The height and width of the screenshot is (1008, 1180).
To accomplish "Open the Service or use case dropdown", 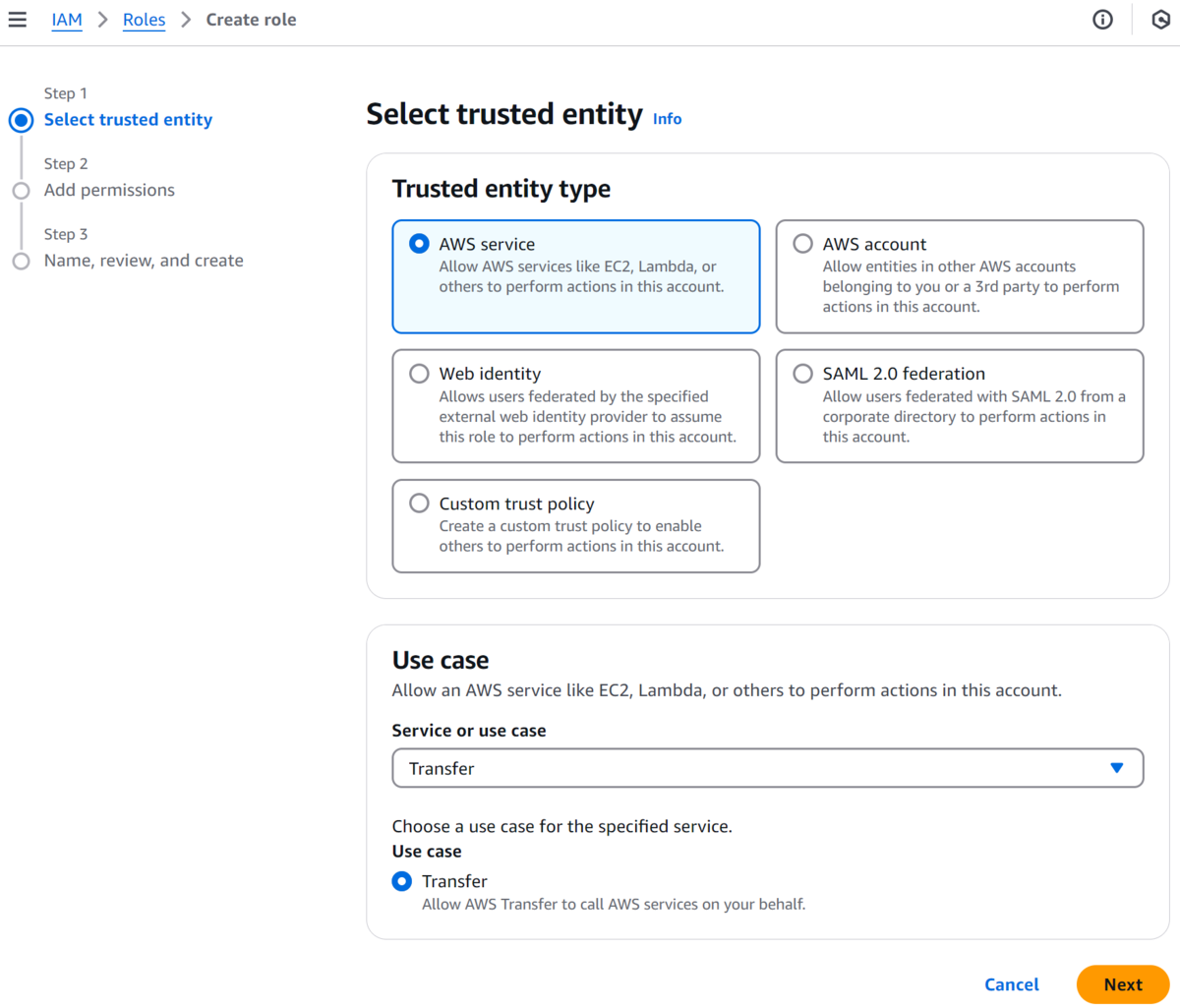I will click(x=767, y=768).
